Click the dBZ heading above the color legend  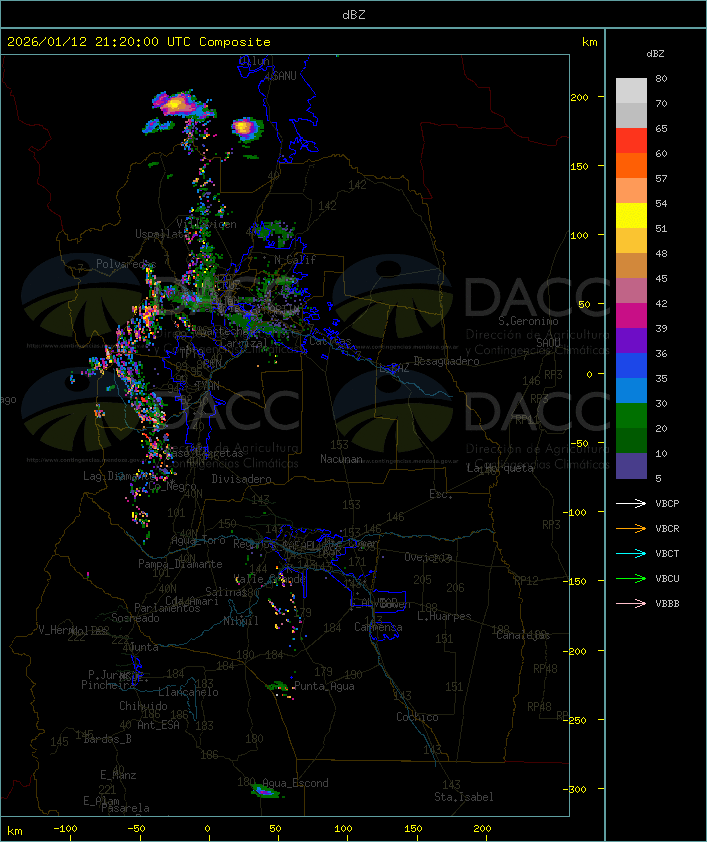[655, 54]
